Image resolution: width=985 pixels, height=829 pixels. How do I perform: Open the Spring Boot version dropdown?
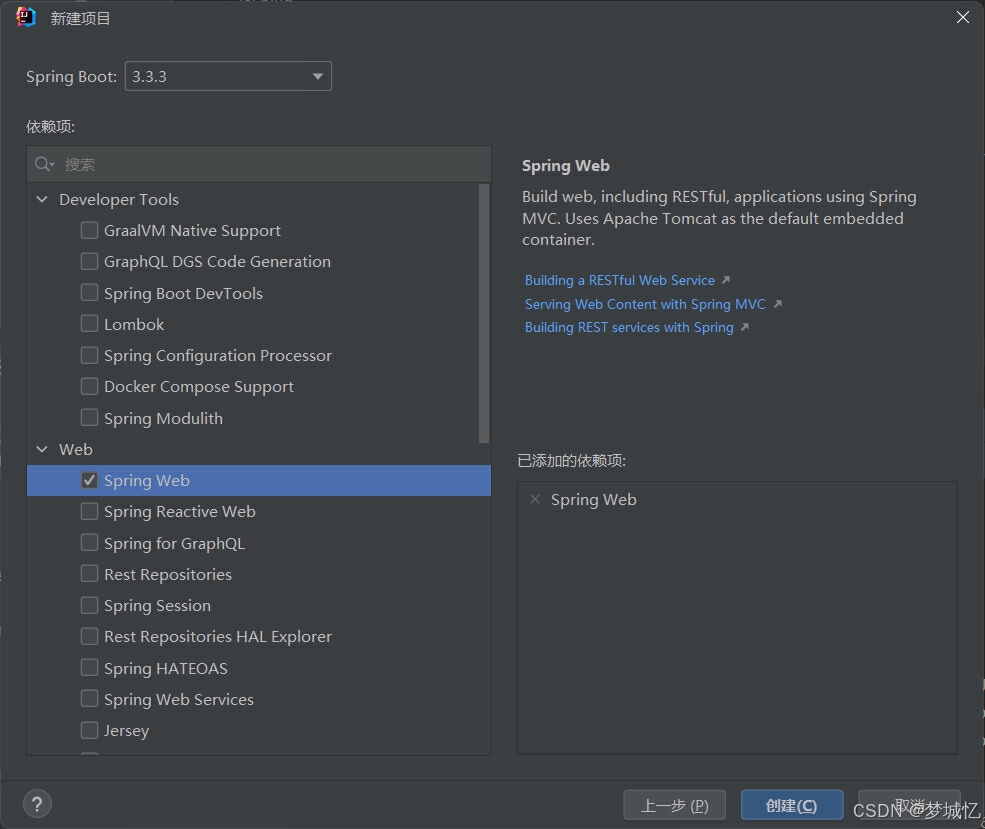click(x=228, y=76)
